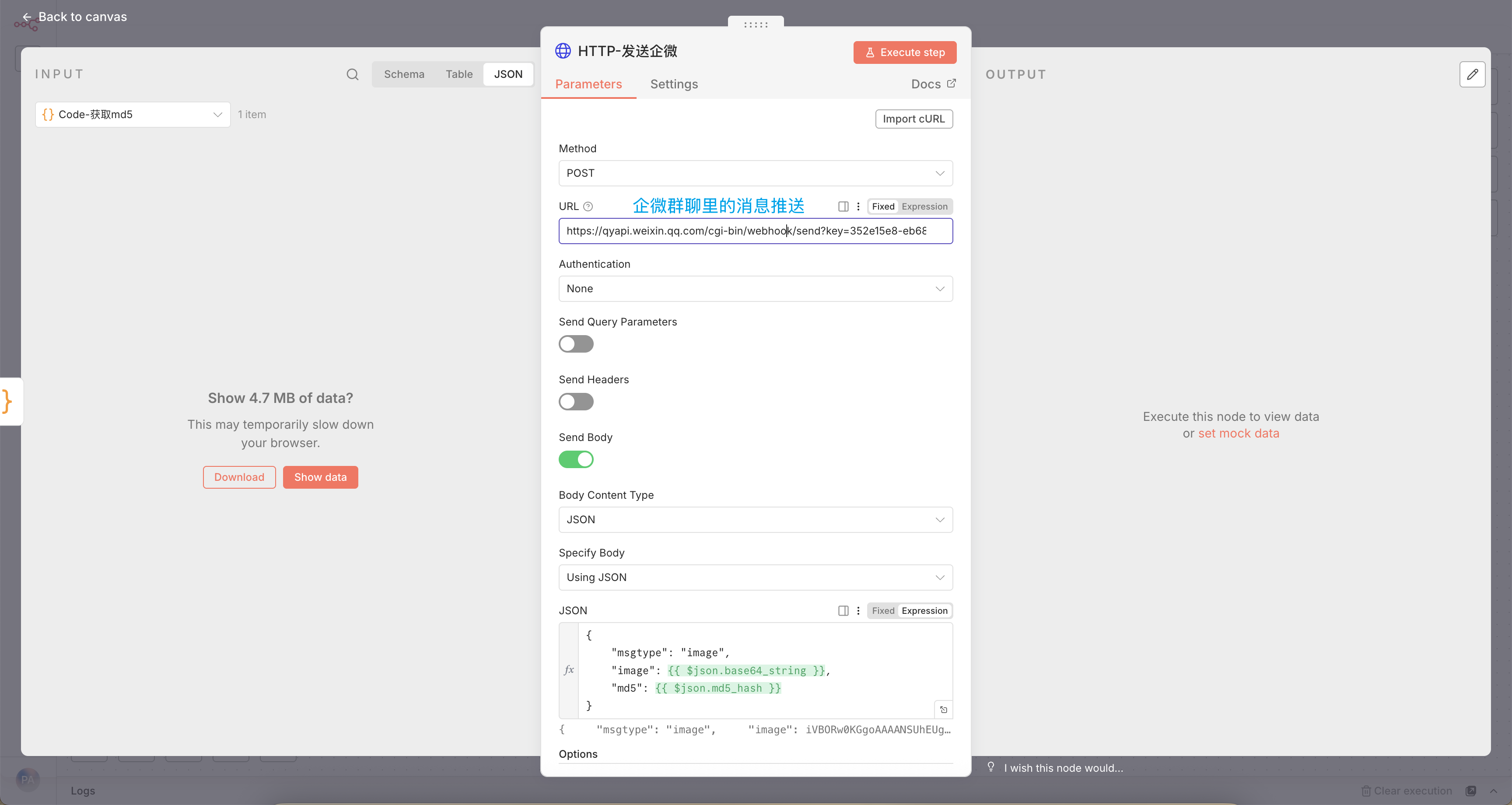
Task: Click the drag handle dots above the node panel
Action: pyautogui.click(x=756, y=24)
